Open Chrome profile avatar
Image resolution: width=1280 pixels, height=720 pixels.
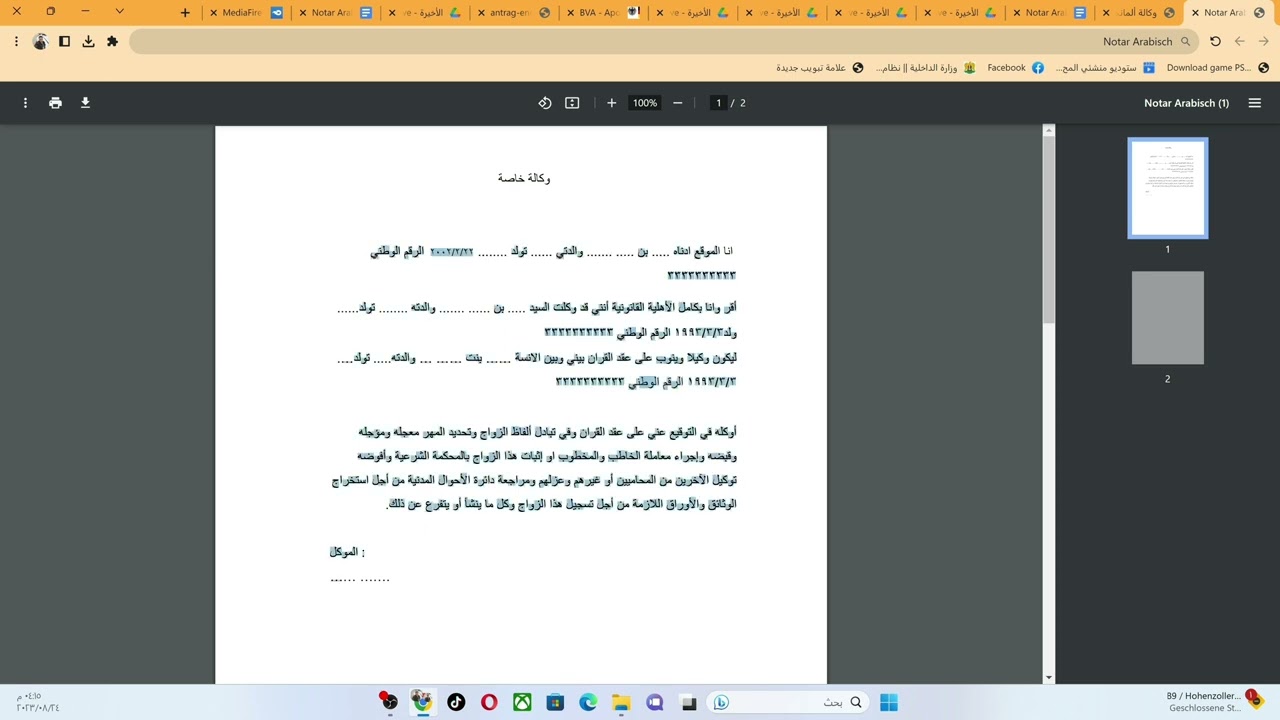(40, 41)
